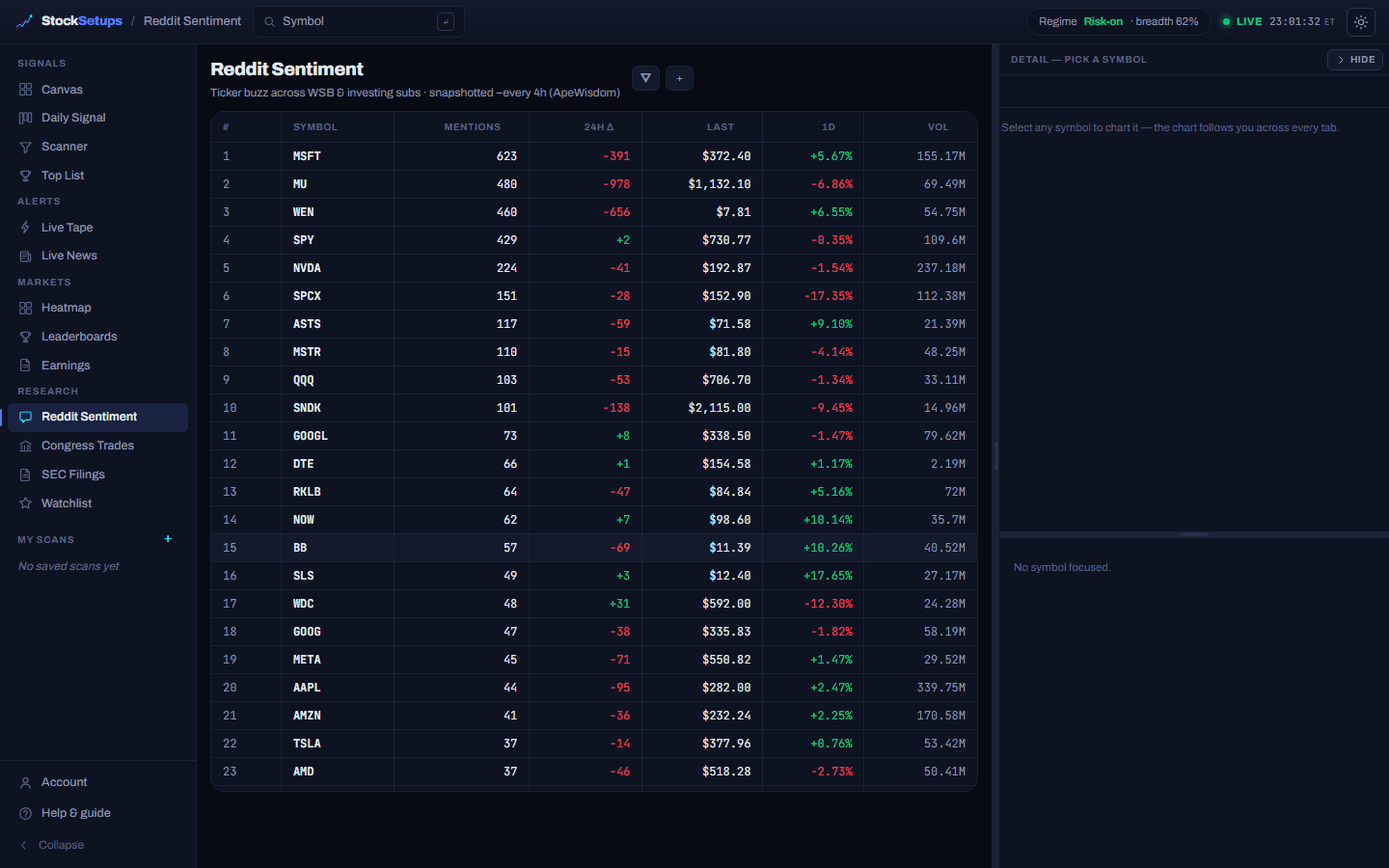Viewport: 1389px width, 868px height.
Task: Select the MSTR ticker
Action: click(x=307, y=352)
